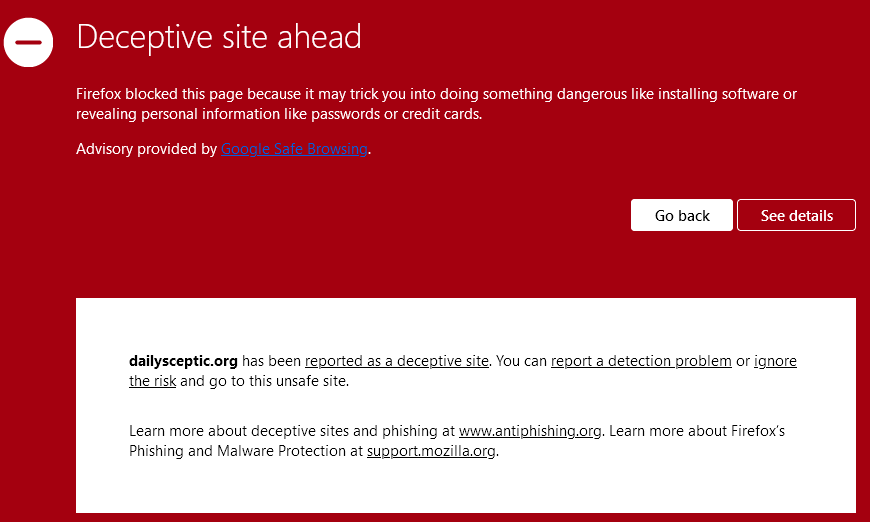Click the bold dailysceptic.org domain name
The image size is (870, 522).
click(183, 361)
